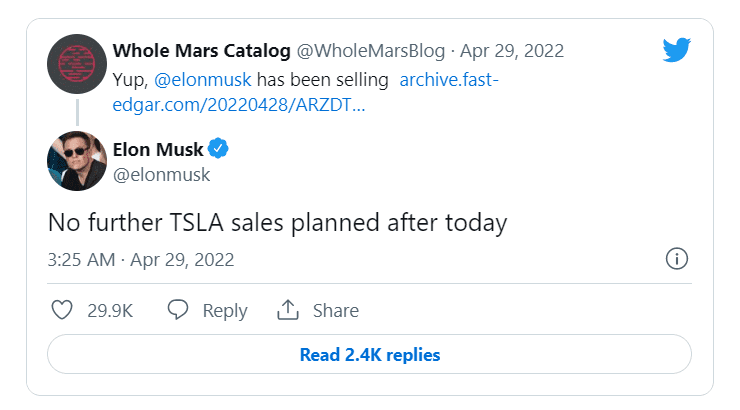Open the tweet info circle icon
The image size is (740, 410).
(x=677, y=260)
